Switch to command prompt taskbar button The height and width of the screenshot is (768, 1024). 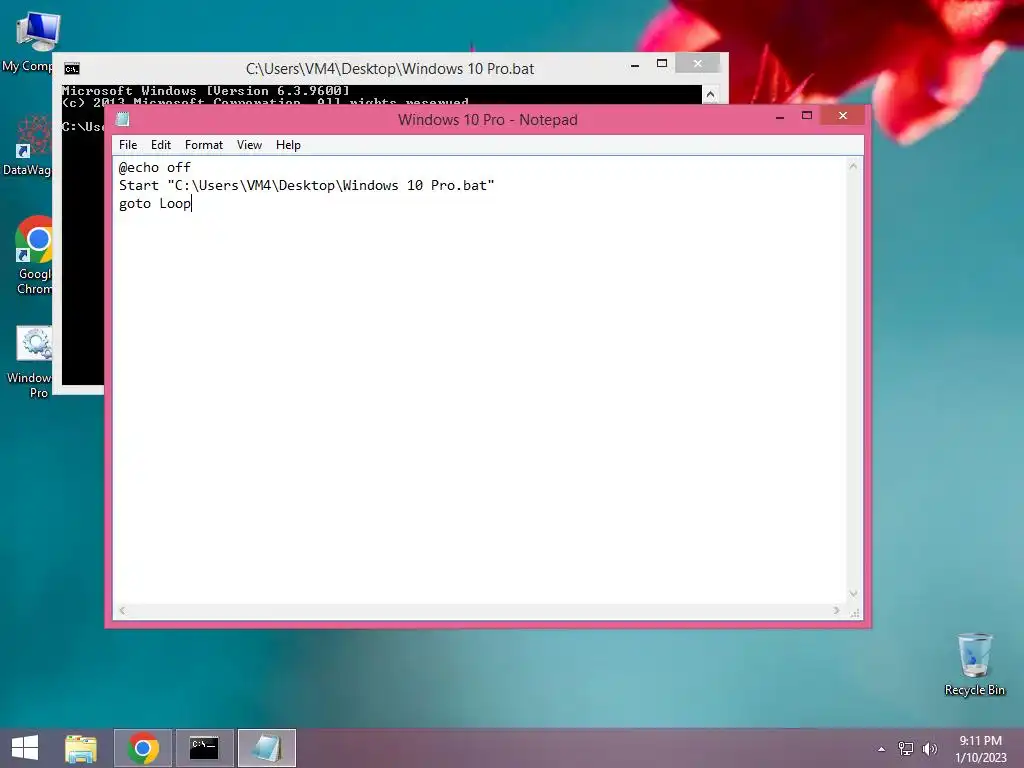pyautogui.click(x=204, y=748)
